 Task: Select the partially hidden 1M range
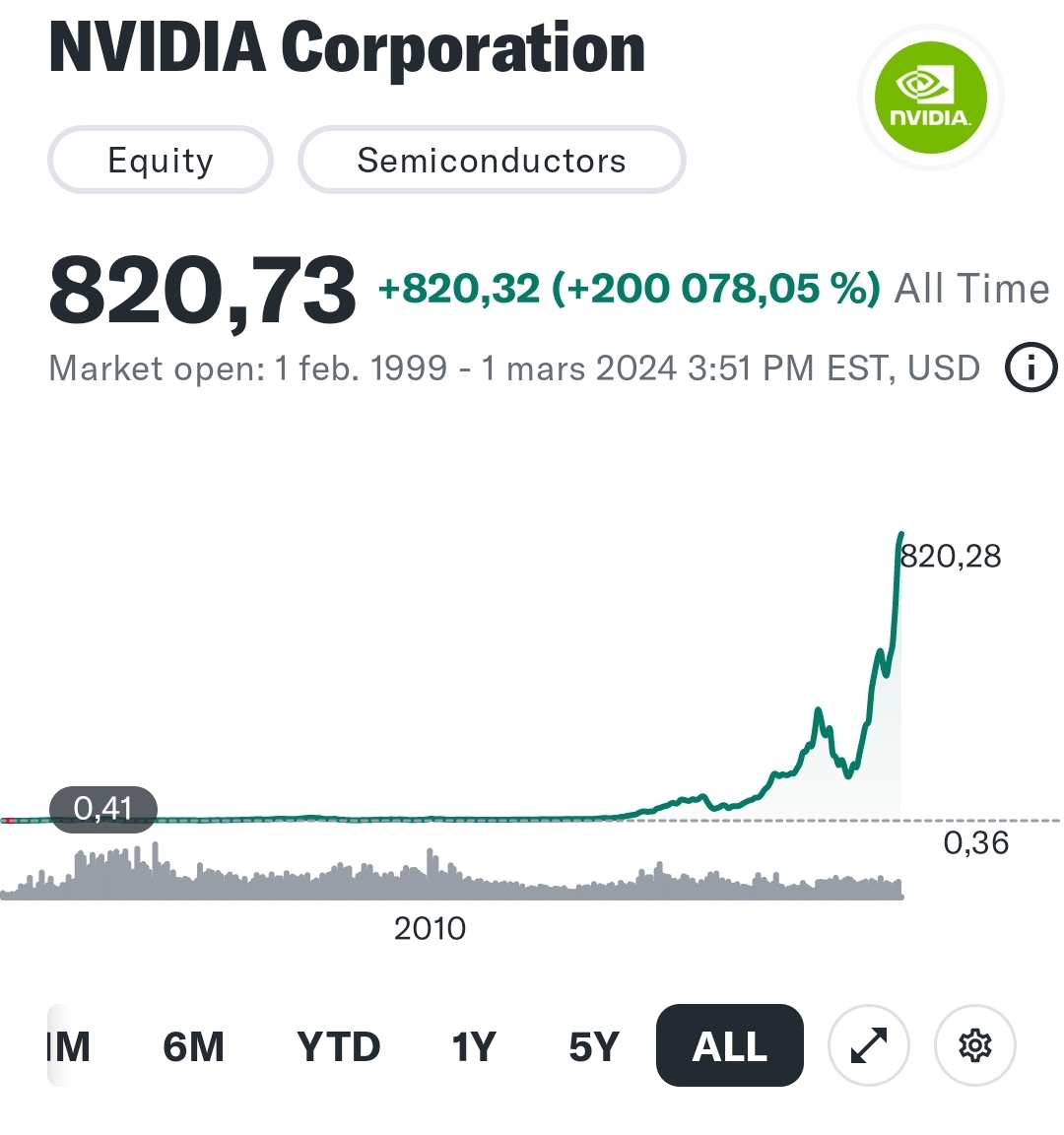(69, 1046)
